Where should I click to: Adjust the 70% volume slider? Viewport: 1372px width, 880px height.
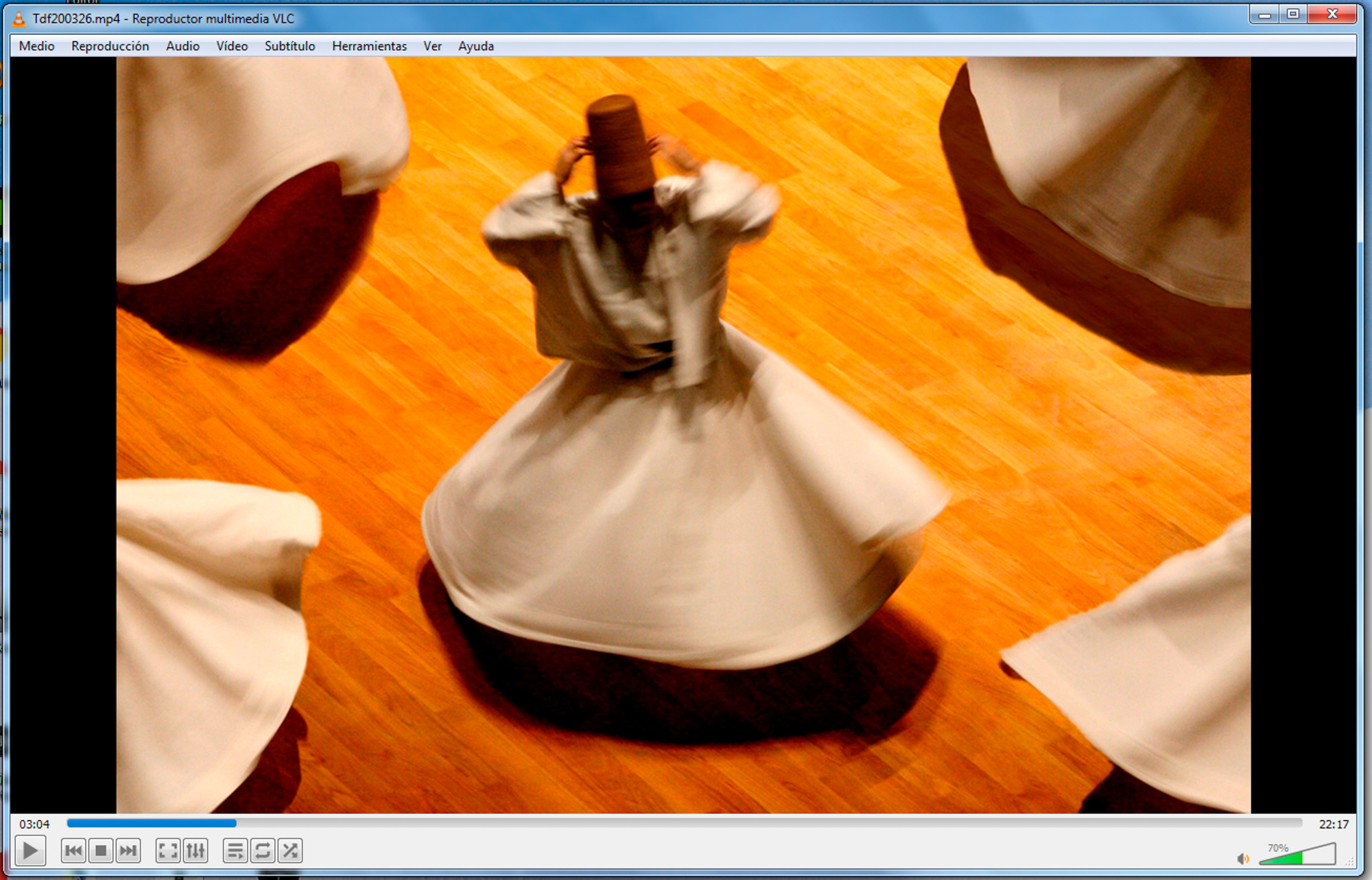(x=1297, y=854)
